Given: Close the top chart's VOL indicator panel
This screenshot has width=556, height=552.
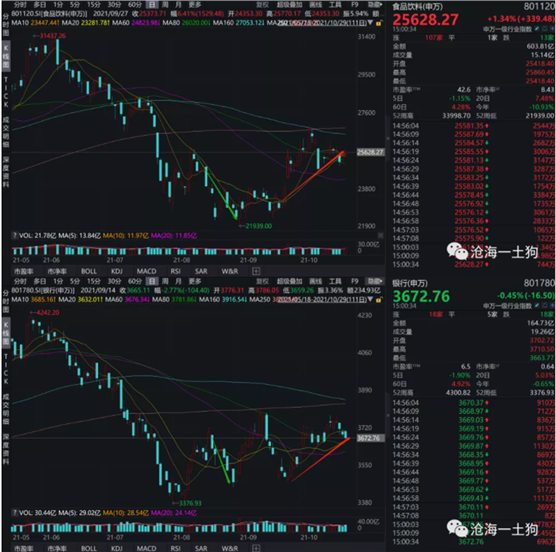Looking at the screenshot, I should 380,235.
